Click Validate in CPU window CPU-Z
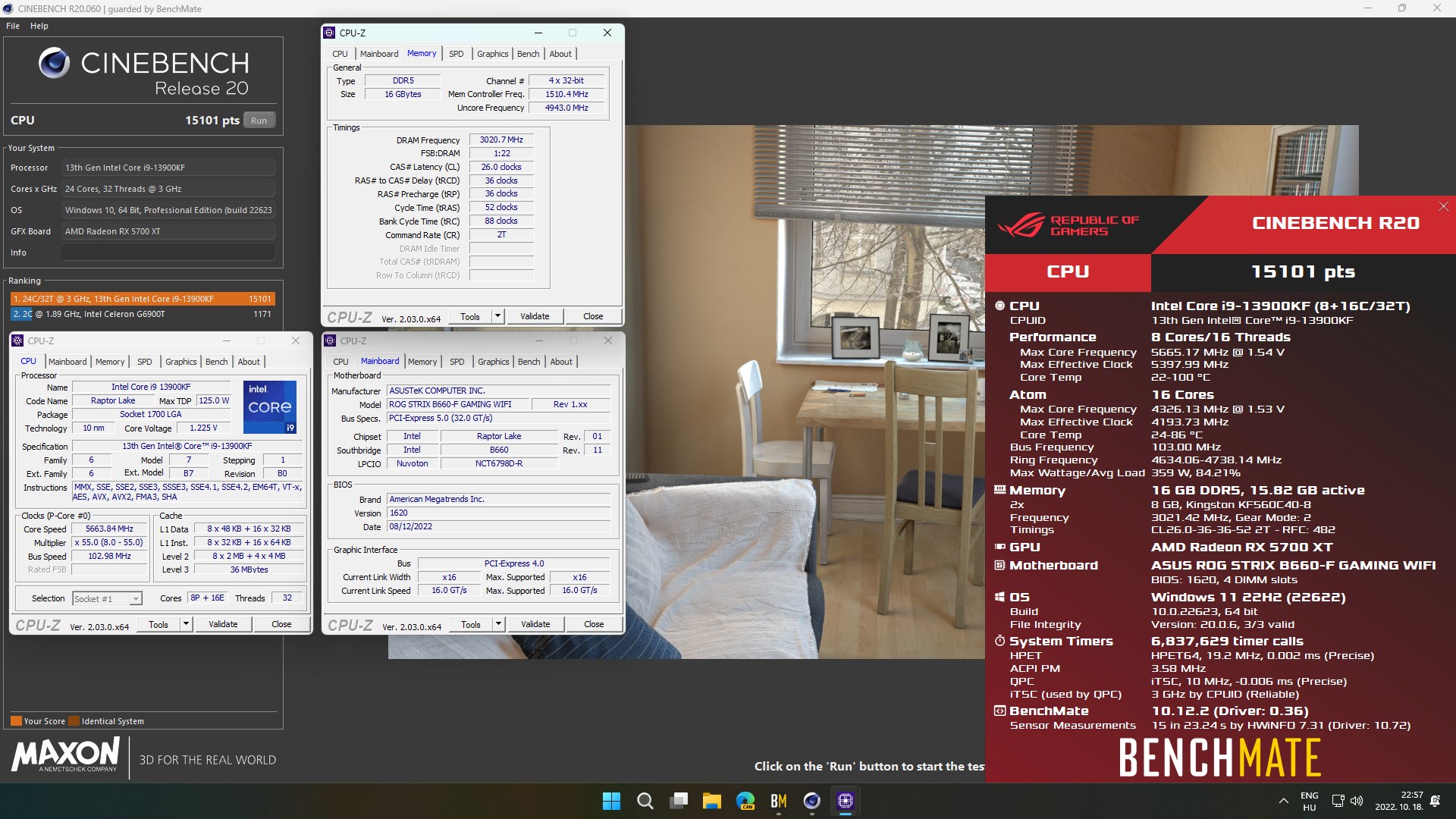 [223, 624]
